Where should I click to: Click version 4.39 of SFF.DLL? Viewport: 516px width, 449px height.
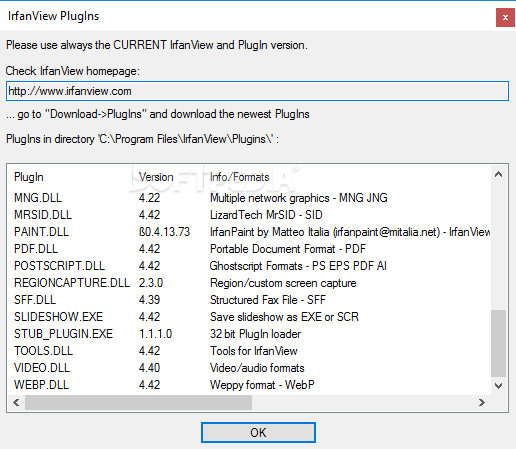coord(149,300)
